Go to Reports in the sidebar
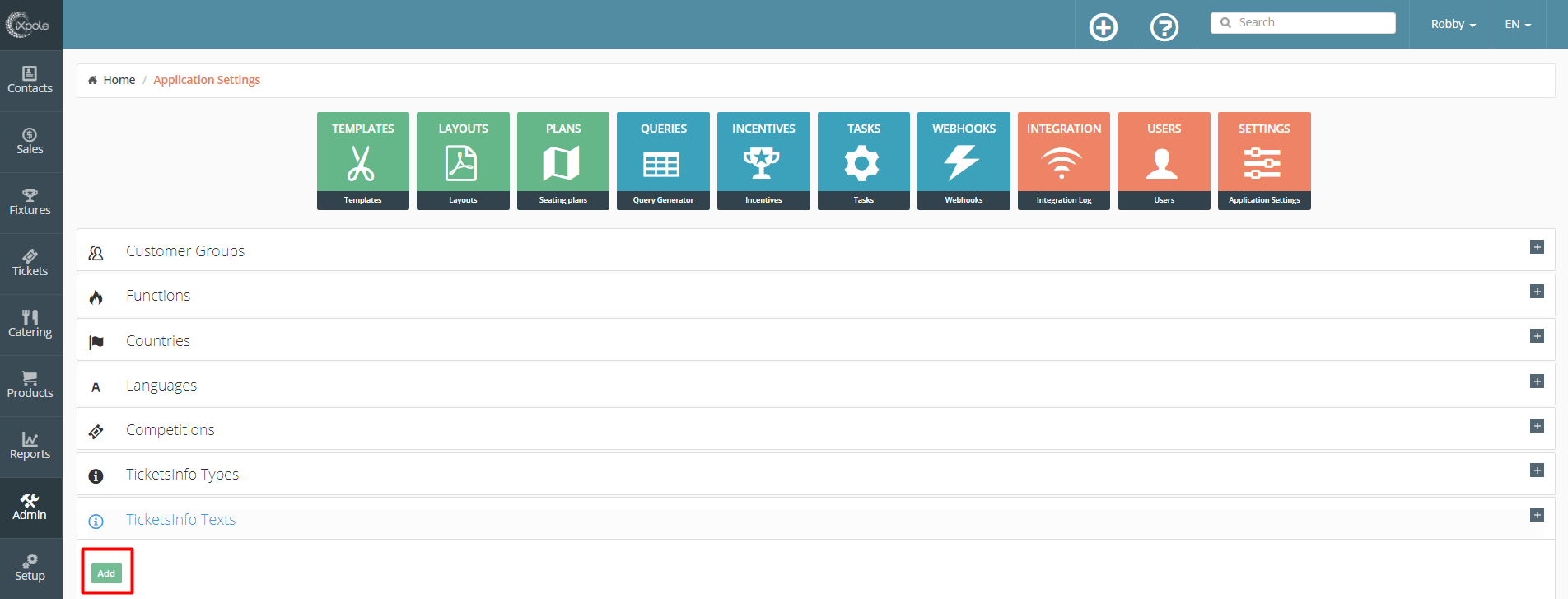The image size is (1568, 599). [30, 447]
